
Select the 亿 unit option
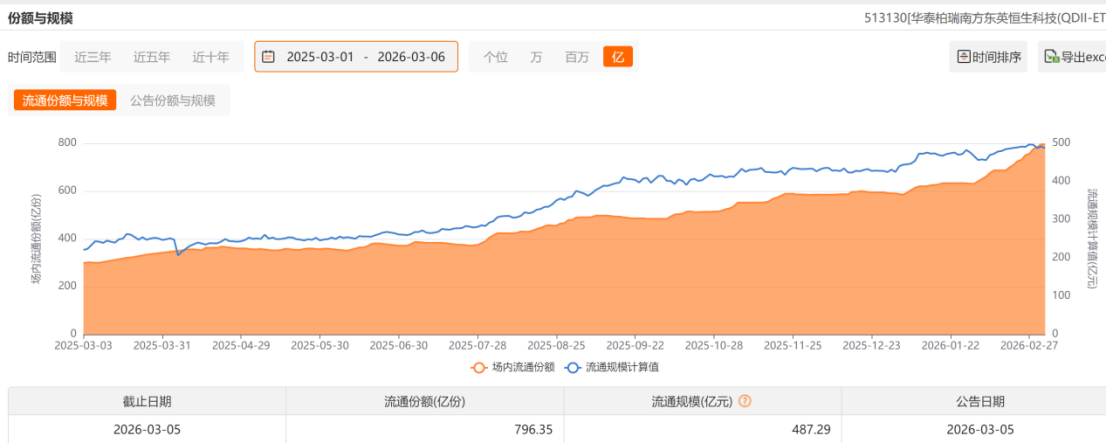pyautogui.click(x=617, y=57)
